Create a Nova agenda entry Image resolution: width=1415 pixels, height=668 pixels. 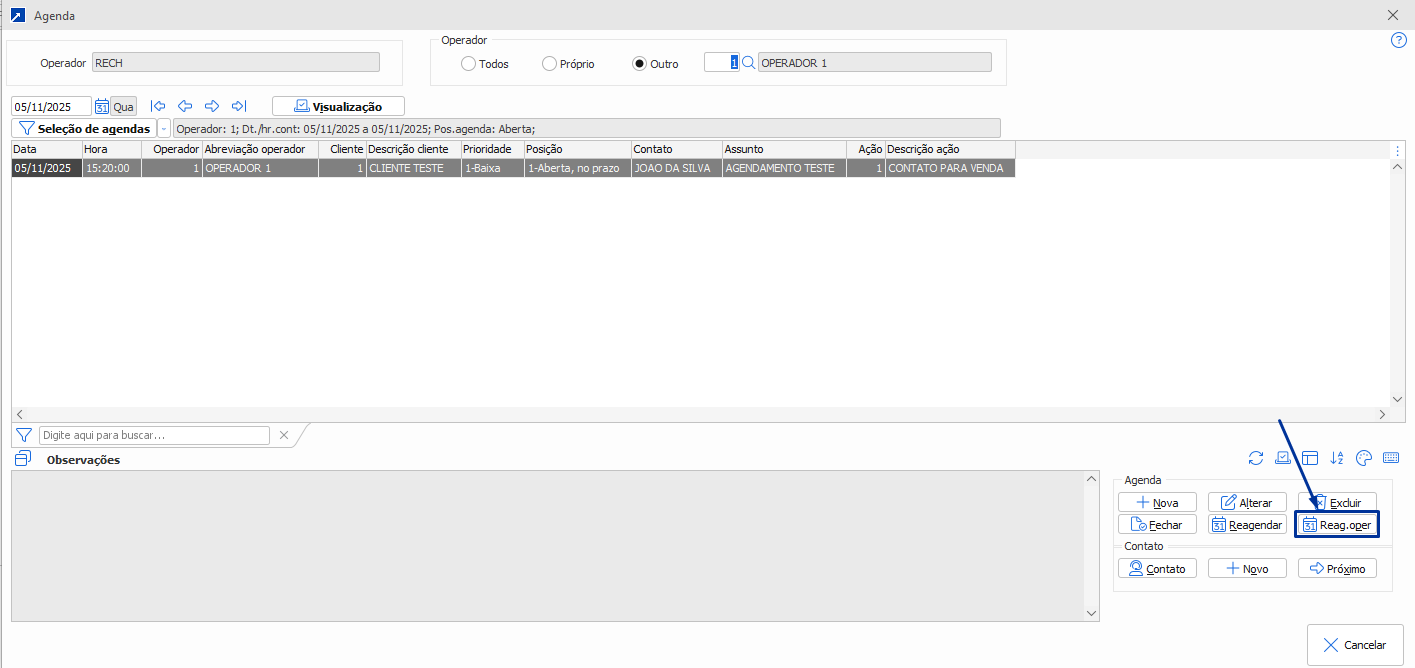pos(1157,502)
